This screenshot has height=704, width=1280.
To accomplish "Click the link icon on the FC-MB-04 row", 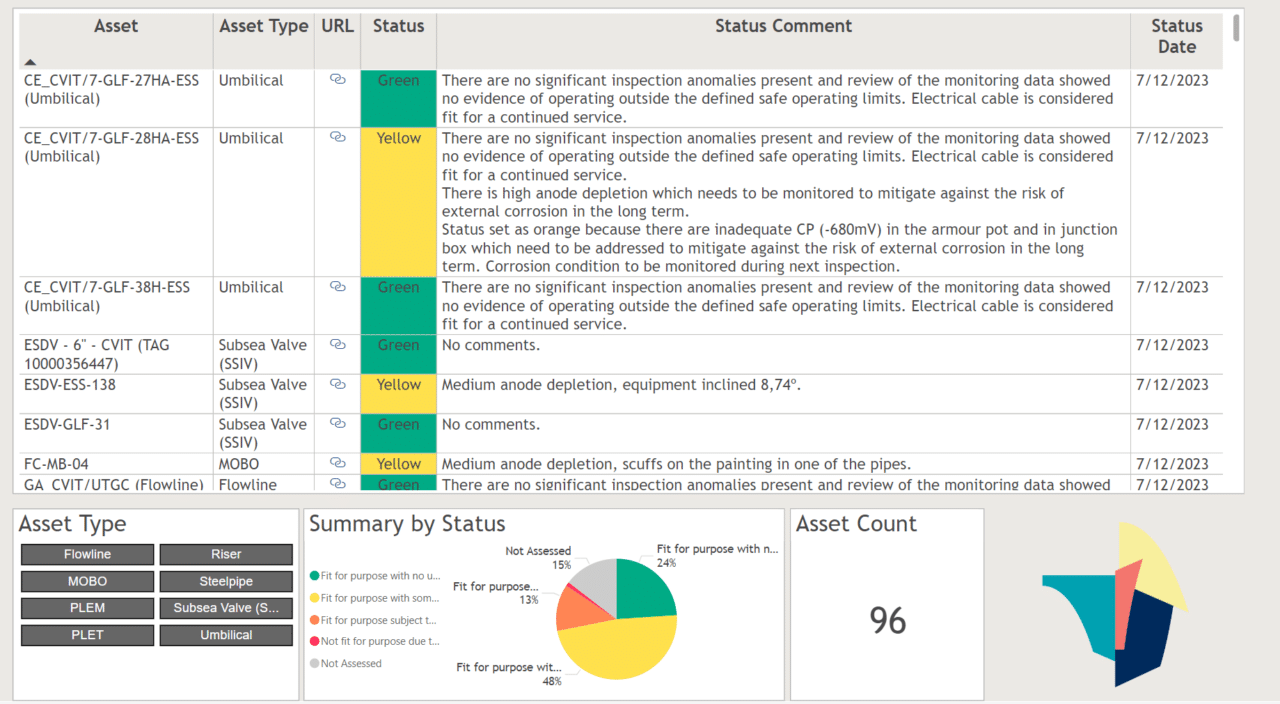I will click(337, 461).
